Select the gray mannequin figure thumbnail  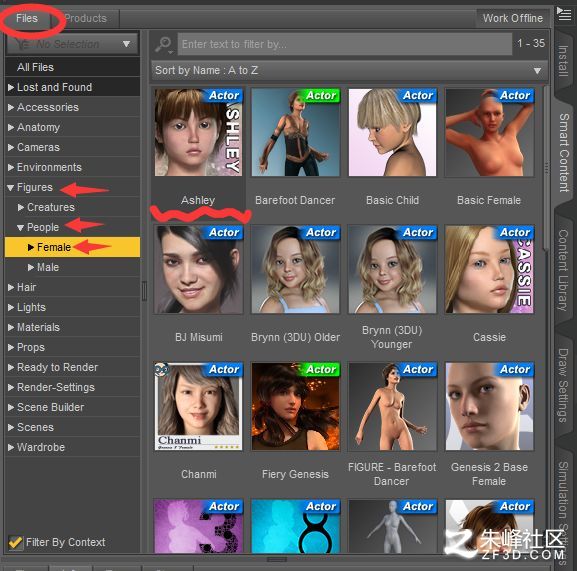[x=393, y=526]
